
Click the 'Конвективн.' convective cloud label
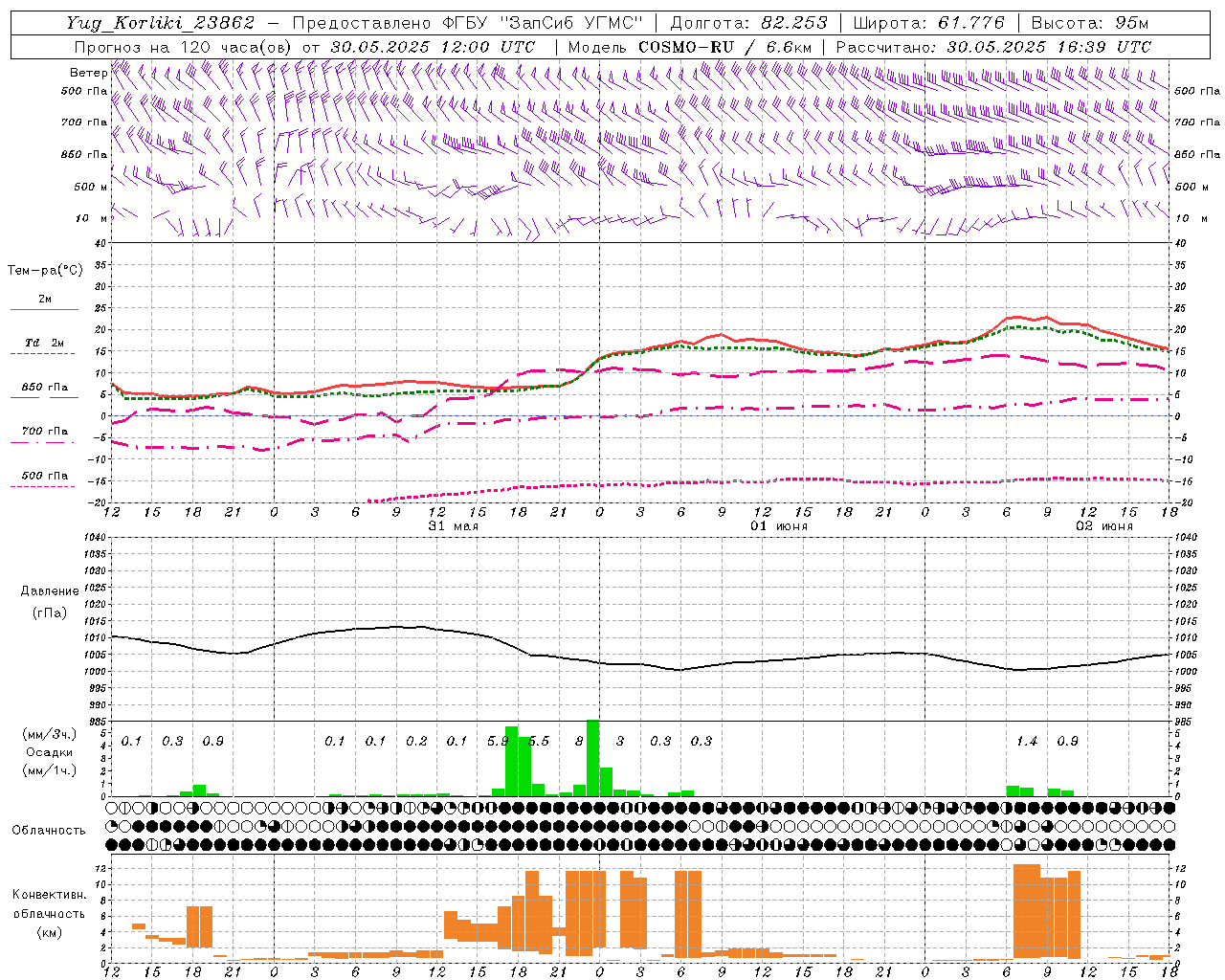click(49, 895)
